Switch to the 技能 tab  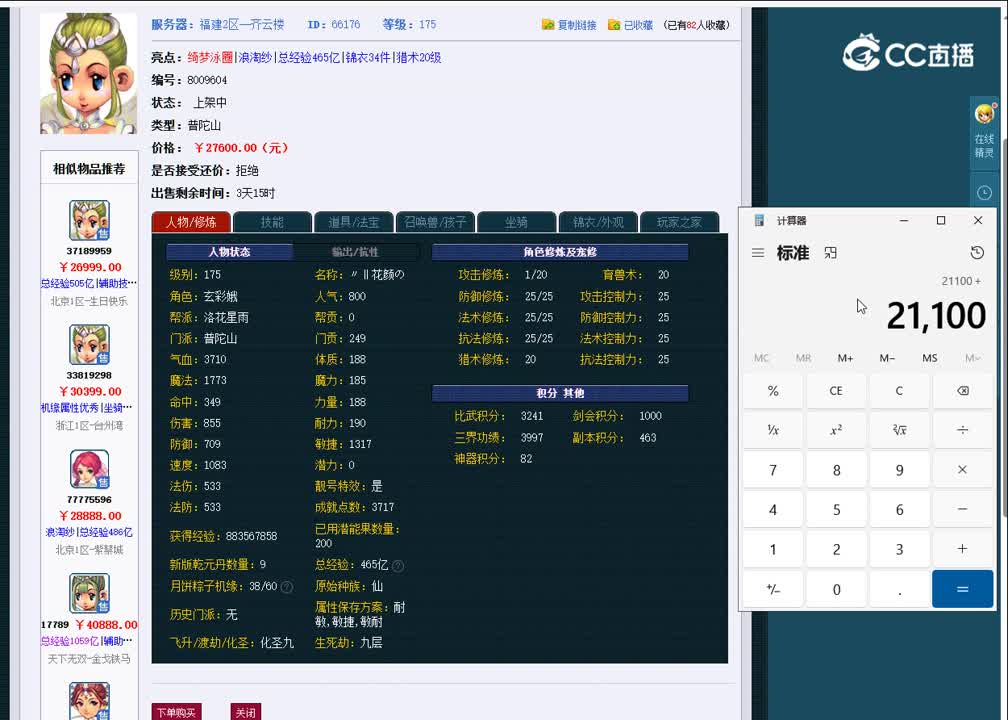pos(273,222)
